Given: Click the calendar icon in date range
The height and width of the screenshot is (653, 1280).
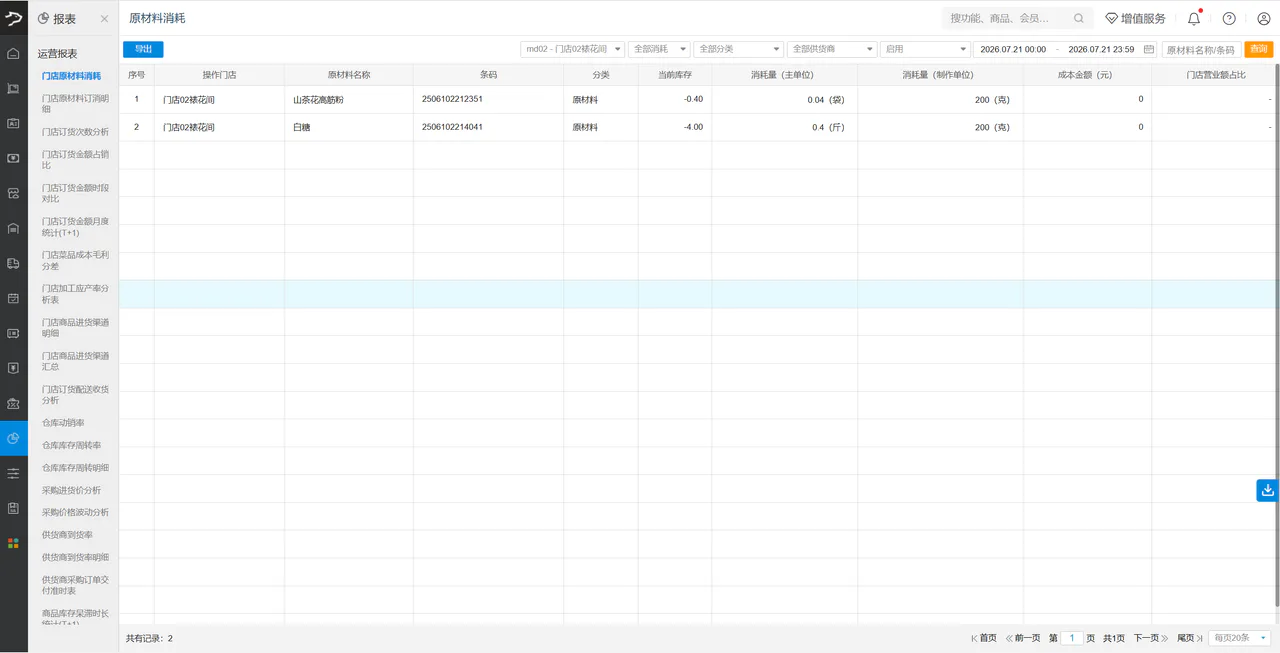Looking at the screenshot, I should (1149, 49).
